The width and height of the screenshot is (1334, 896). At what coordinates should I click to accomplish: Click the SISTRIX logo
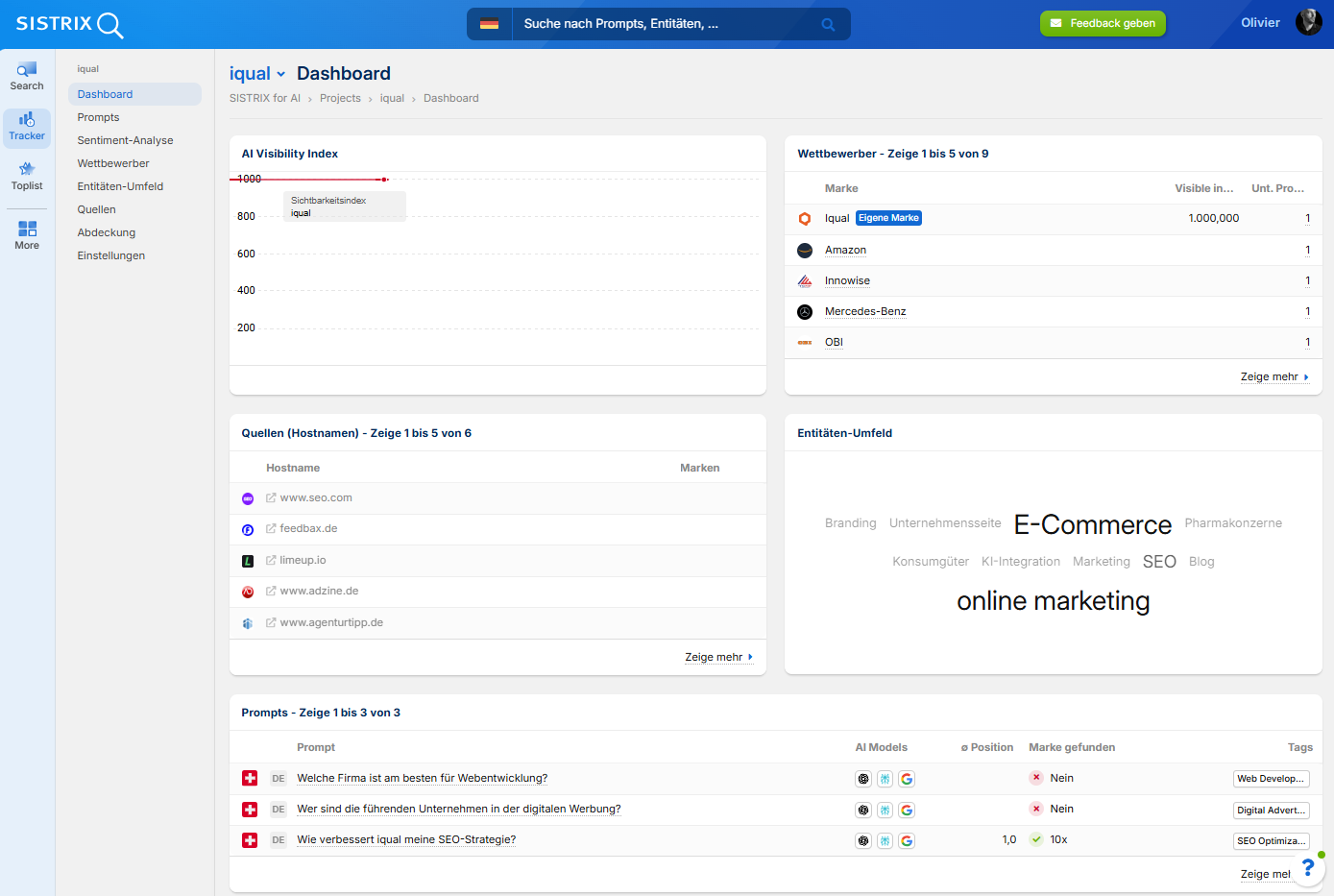tap(69, 24)
